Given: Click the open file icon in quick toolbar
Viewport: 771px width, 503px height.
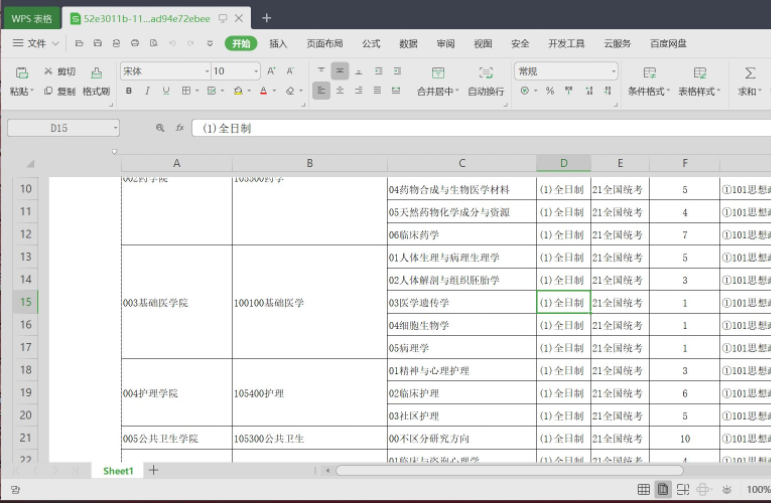Looking at the screenshot, I should click(79, 43).
